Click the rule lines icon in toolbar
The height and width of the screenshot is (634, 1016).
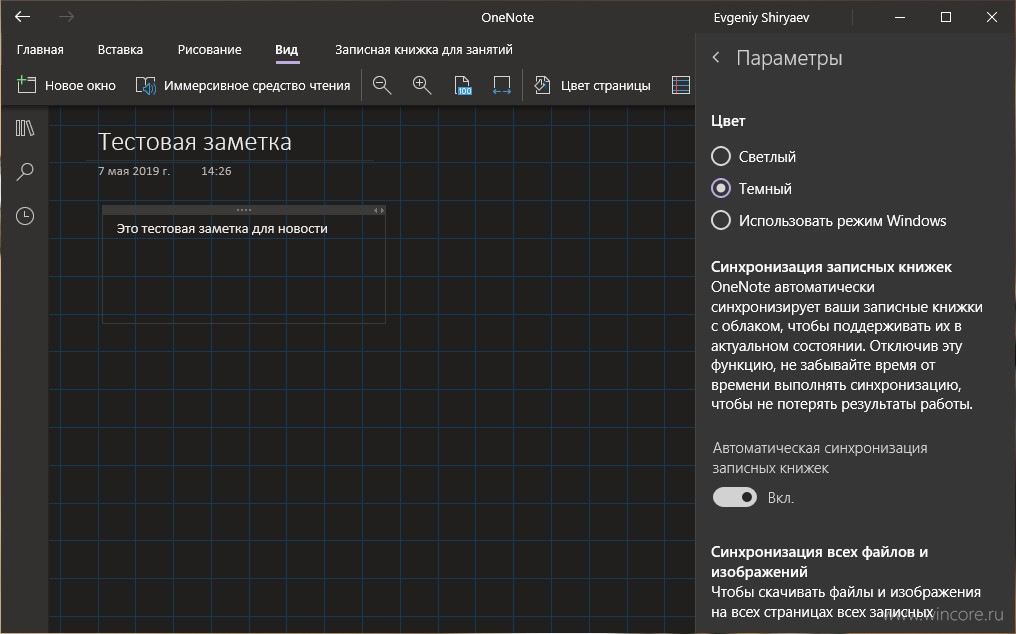click(680, 86)
